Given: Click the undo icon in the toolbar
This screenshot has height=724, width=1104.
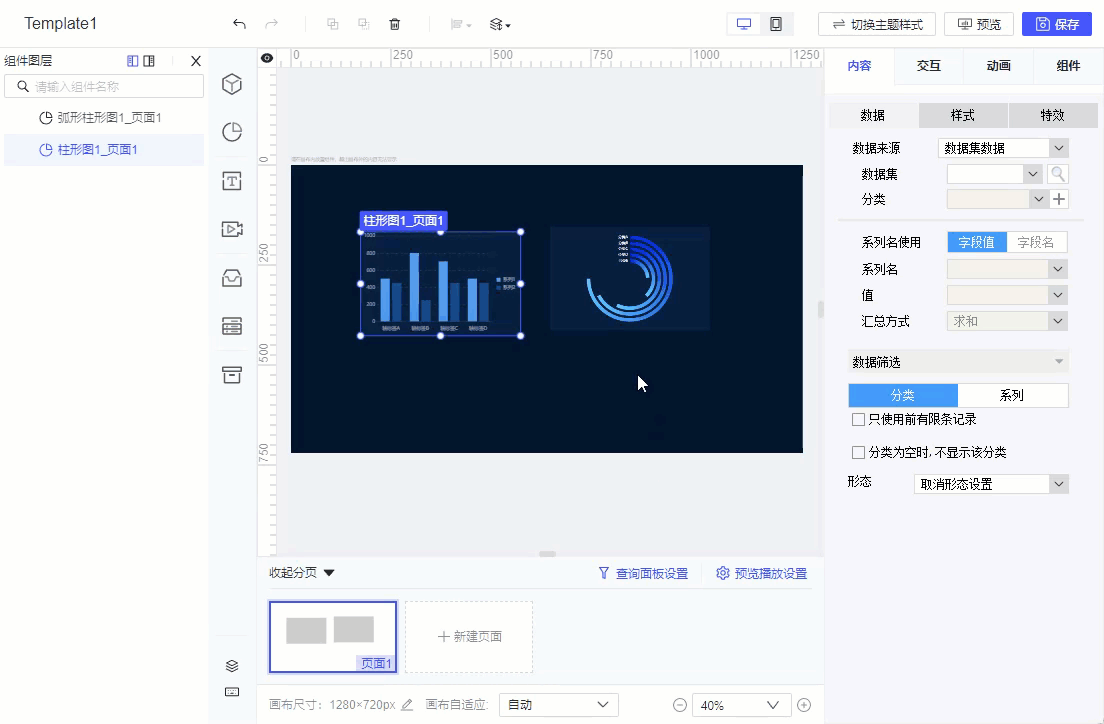Looking at the screenshot, I should coord(239,23).
